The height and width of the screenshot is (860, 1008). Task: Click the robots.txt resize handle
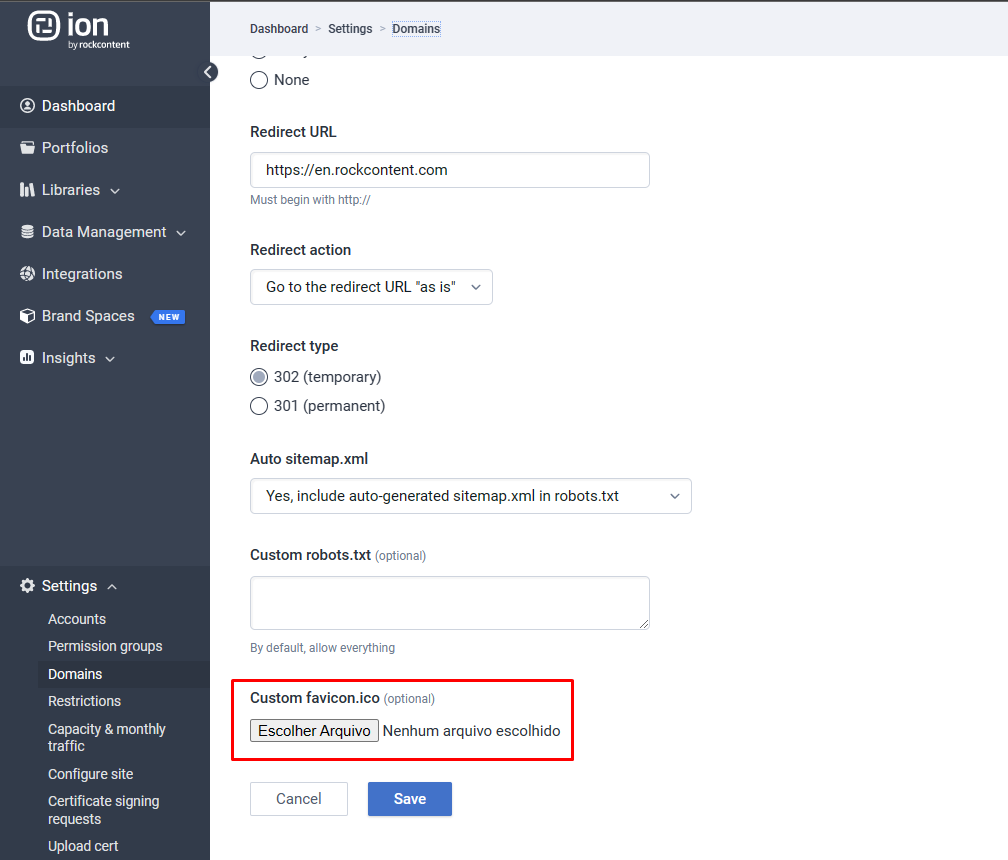pos(644,624)
